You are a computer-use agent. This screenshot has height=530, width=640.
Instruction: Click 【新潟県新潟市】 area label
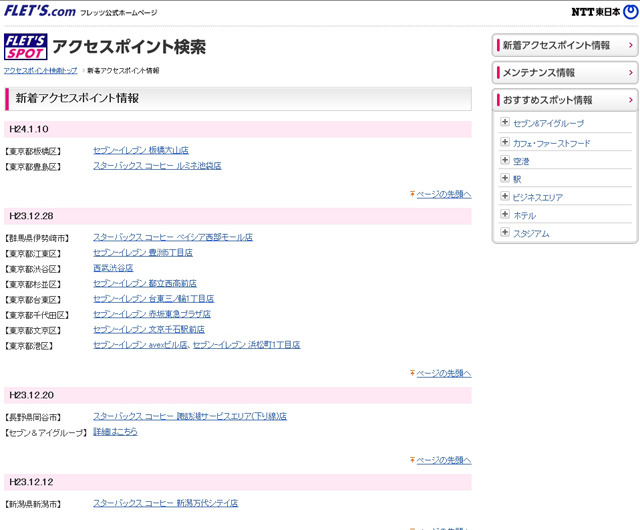(33, 505)
